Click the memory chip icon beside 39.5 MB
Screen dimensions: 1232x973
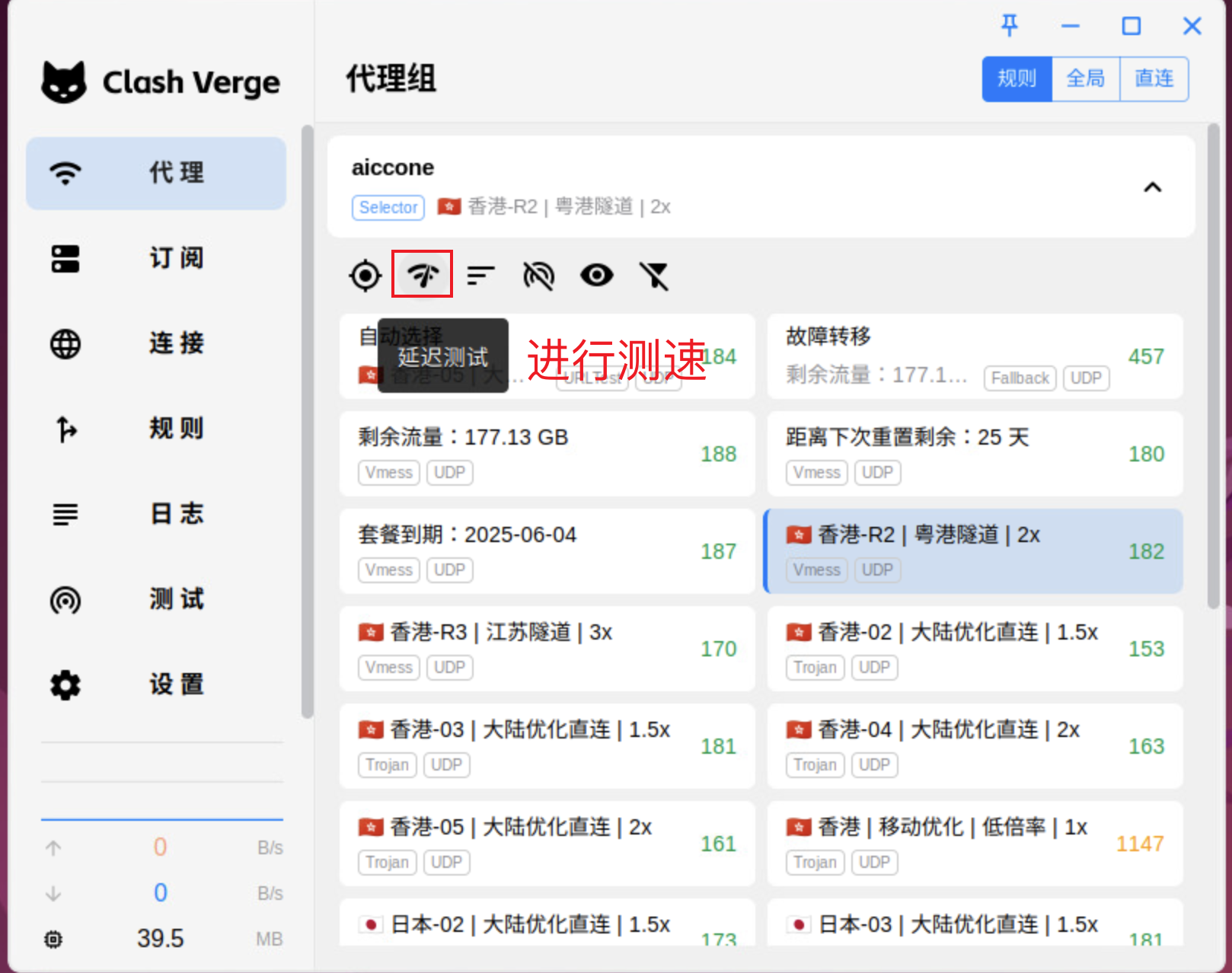(53, 939)
